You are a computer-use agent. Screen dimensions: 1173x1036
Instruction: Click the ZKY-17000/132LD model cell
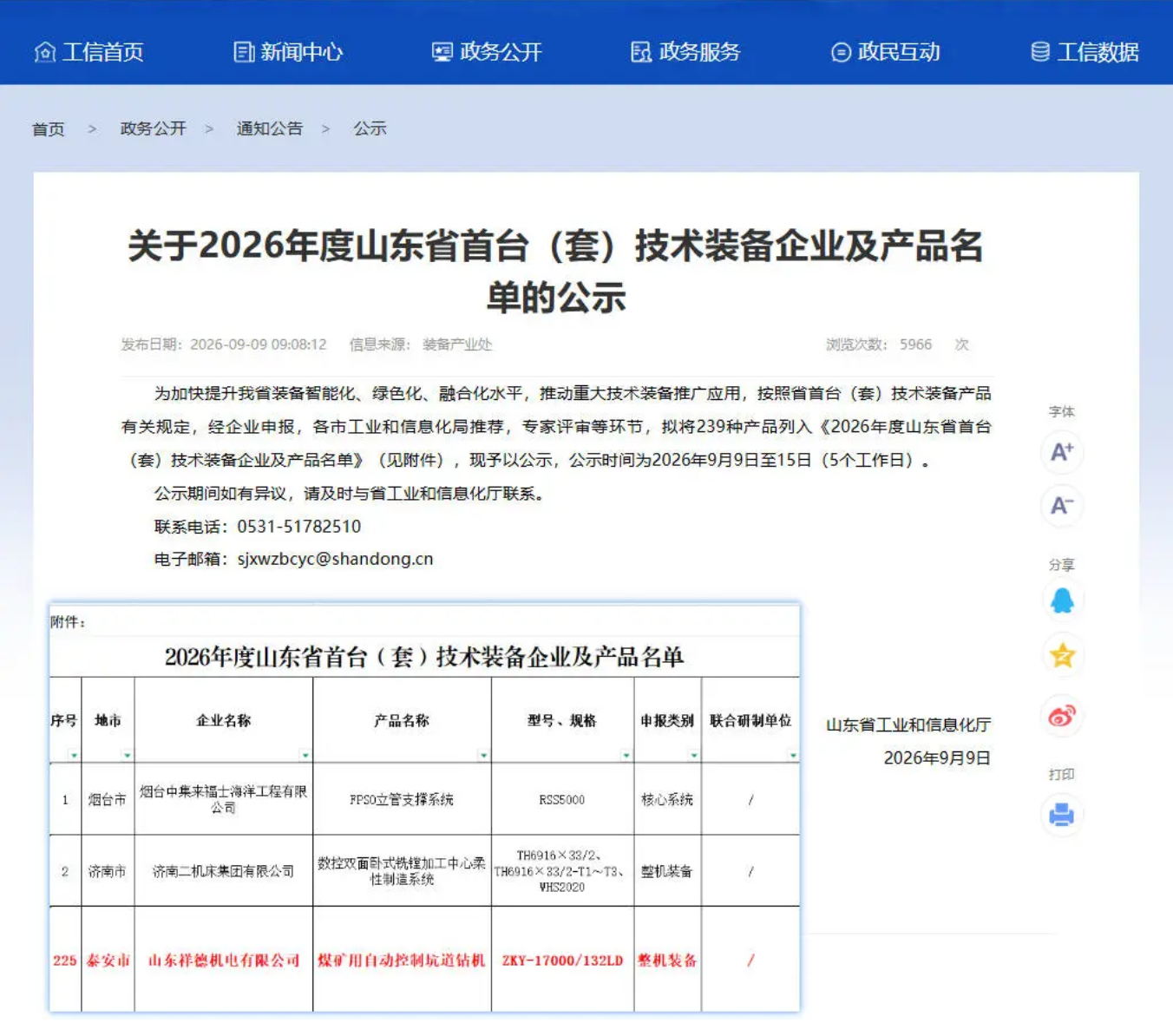click(x=562, y=961)
